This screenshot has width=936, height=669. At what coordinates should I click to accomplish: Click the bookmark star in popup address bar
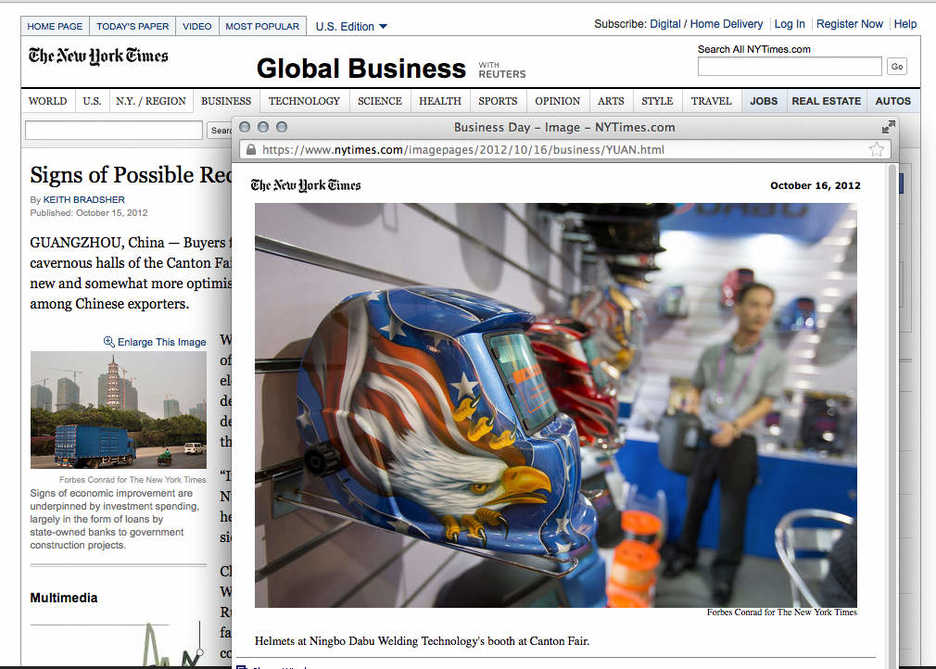(876, 149)
